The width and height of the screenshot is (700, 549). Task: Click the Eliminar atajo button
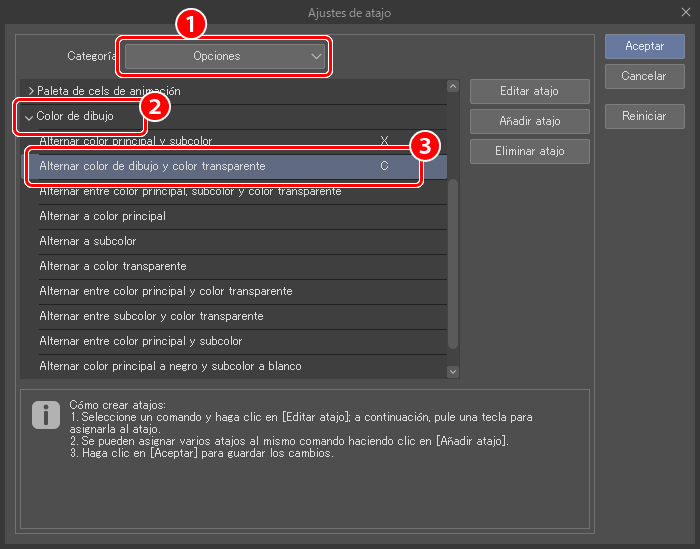pyautogui.click(x=529, y=151)
